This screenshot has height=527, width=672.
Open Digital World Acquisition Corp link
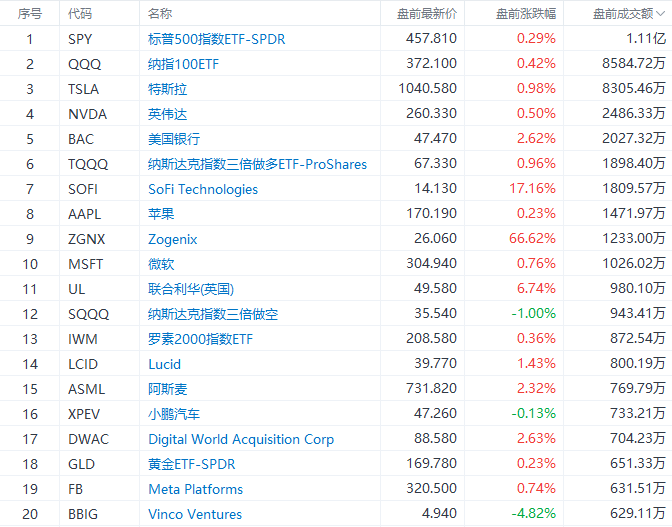point(241,439)
